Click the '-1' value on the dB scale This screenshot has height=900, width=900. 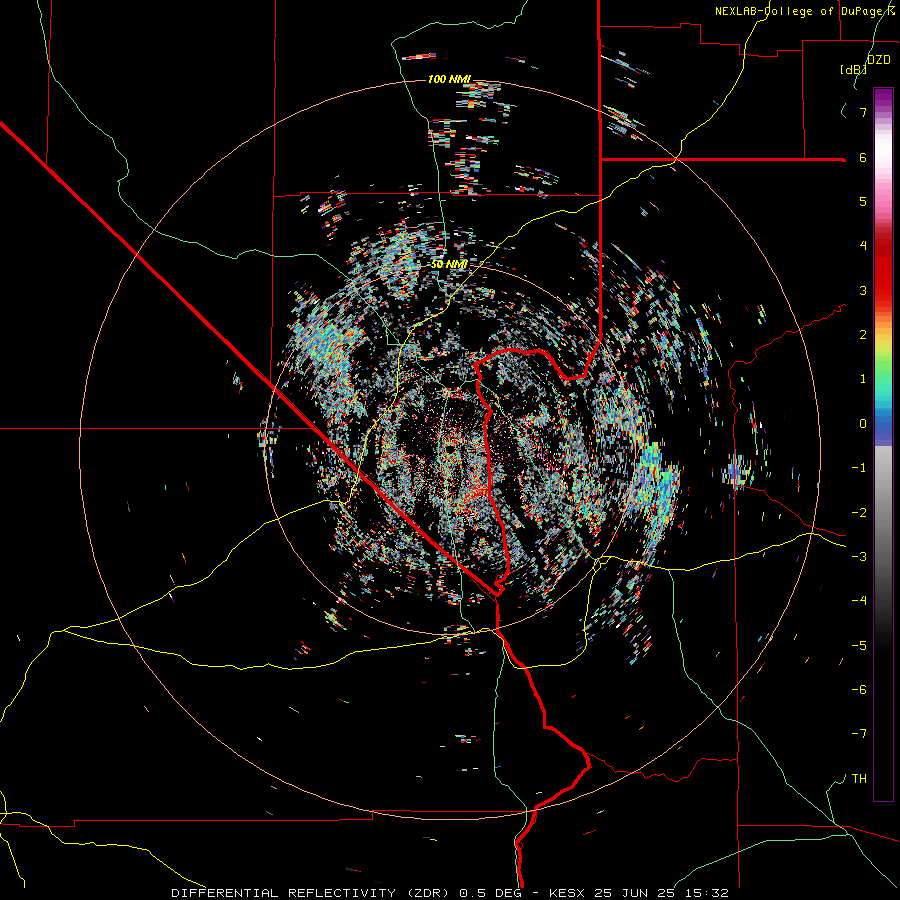pos(859,468)
